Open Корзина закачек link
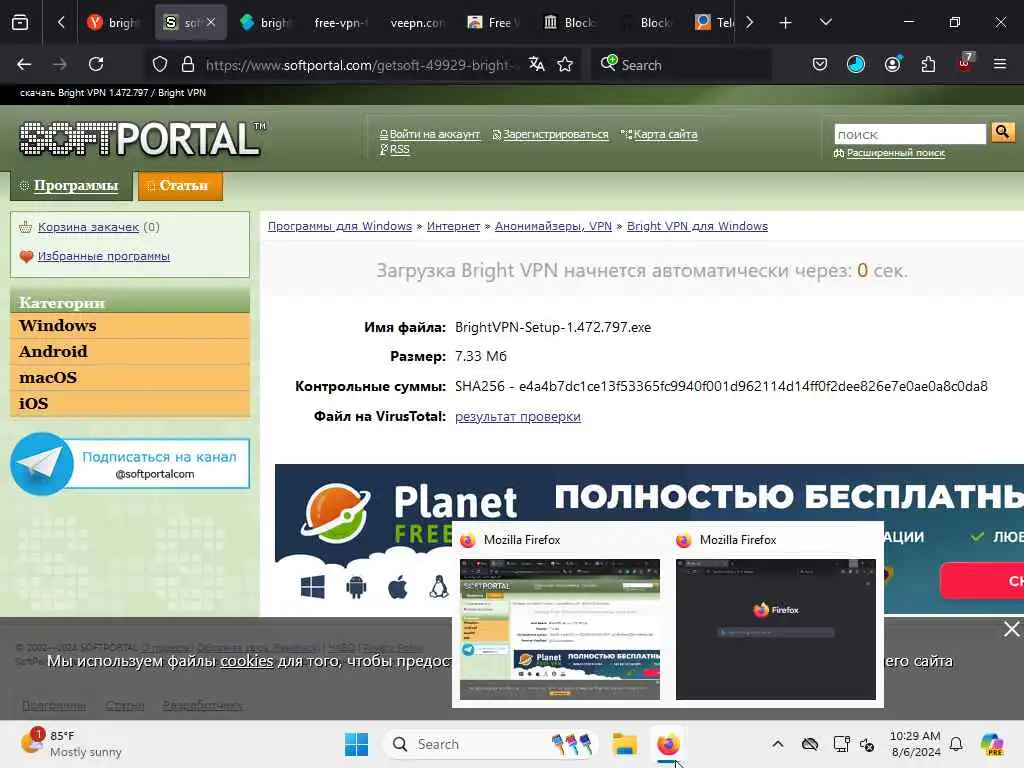Viewport: 1024px width, 768px height. pyautogui.click(x=88, y=227)
